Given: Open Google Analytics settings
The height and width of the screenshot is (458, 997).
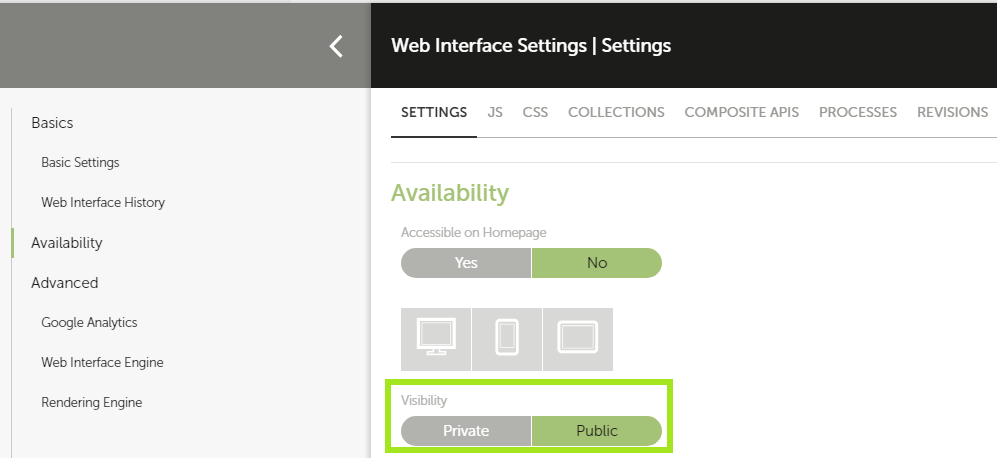Looking at the screenshot, I should (x=89, y=322).
